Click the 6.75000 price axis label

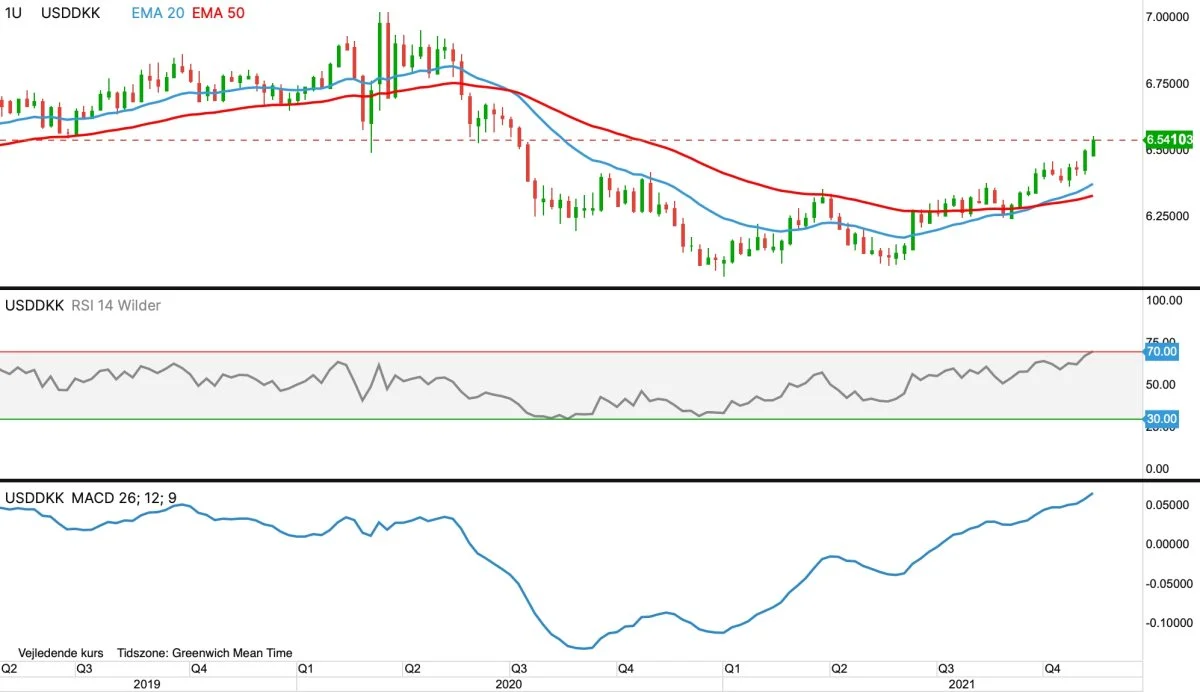(x=1171, y=85)
